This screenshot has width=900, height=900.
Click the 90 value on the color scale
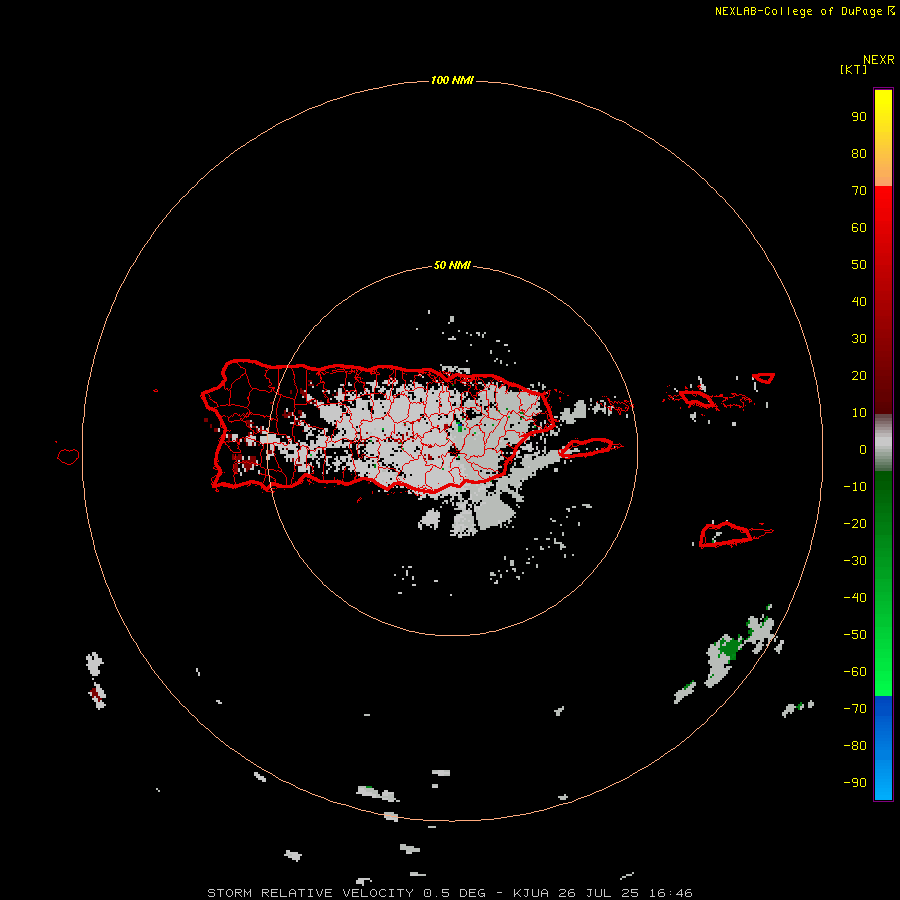859,117
